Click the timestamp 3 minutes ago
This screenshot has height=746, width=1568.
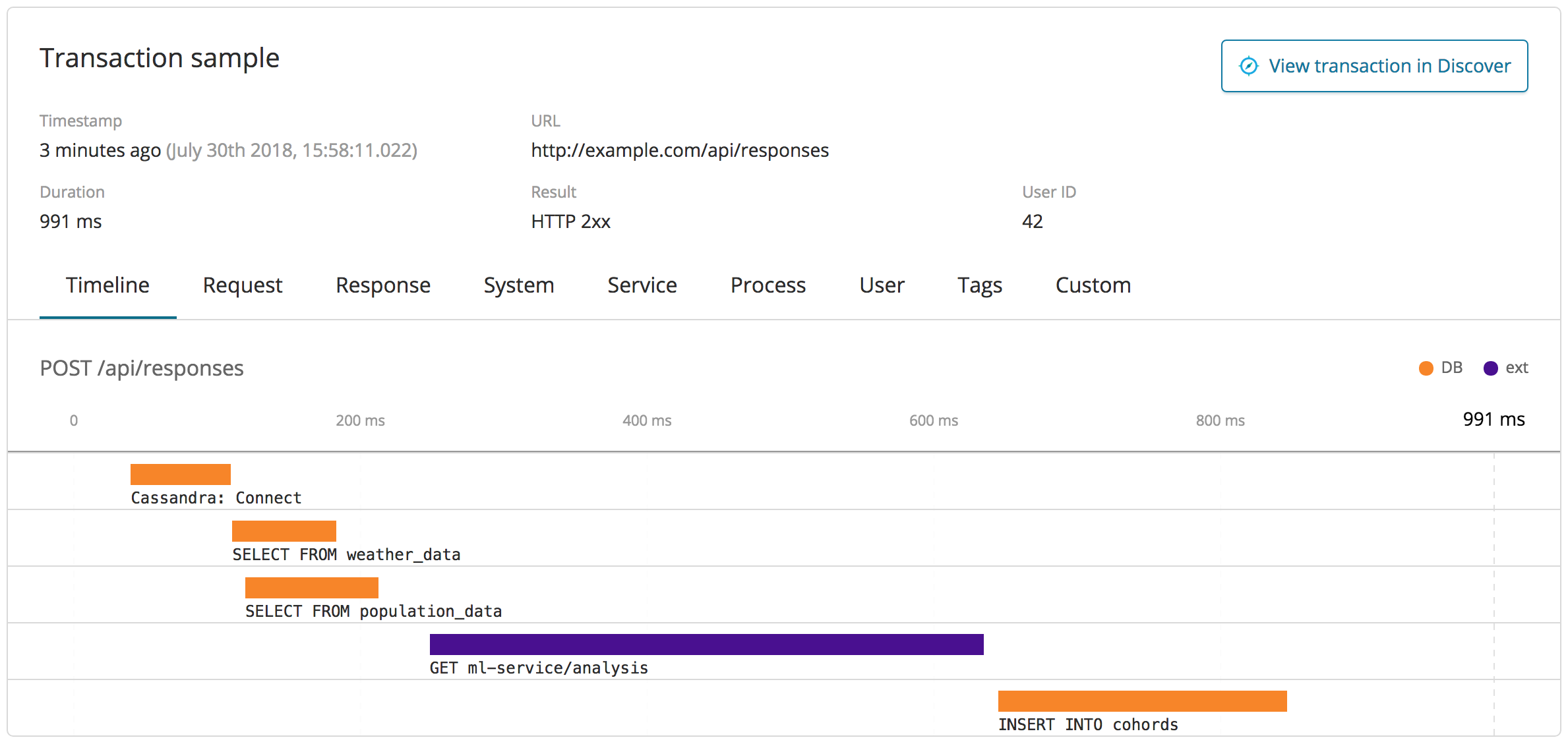[x=100, y=150]
